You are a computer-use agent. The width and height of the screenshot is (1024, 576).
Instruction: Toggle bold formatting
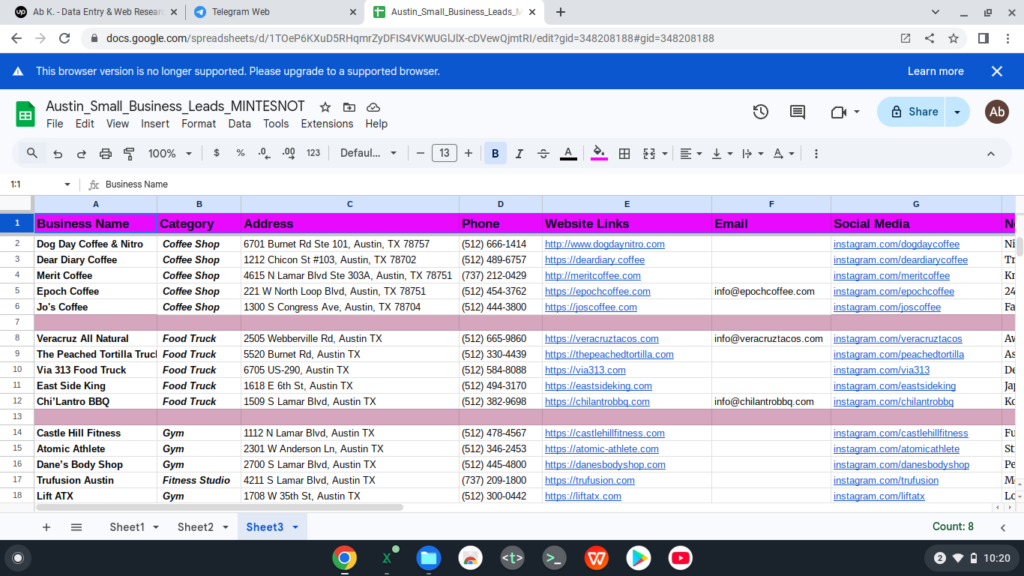click(x=495, y=153)
